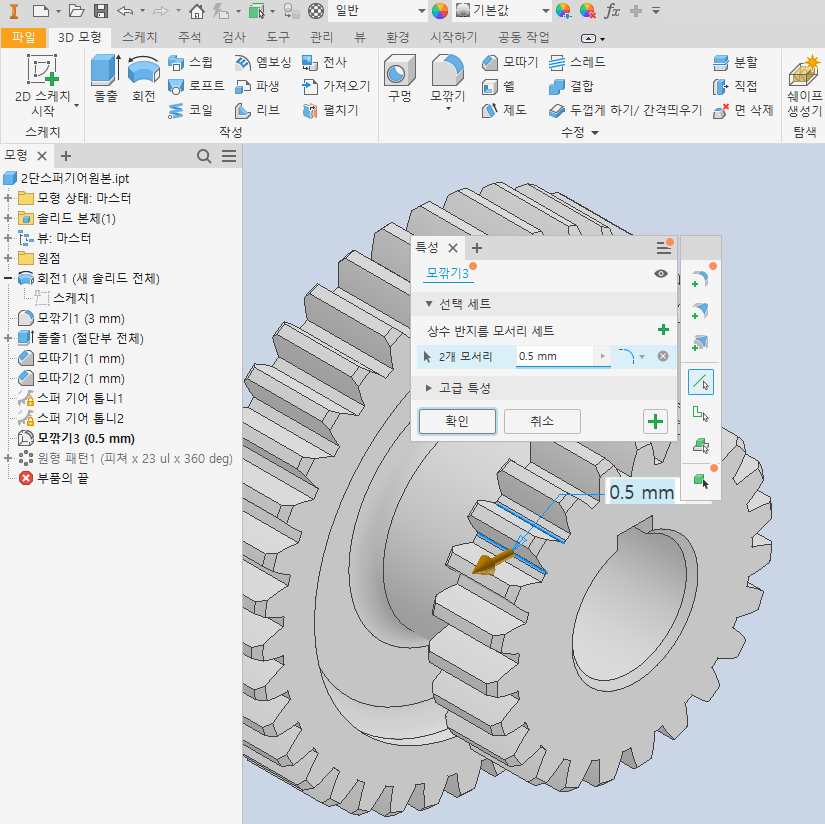Image resolution: width=825 pixels, height=824 pixels.
Task: Add setback fillet set icon
Action: click(700, 343)
